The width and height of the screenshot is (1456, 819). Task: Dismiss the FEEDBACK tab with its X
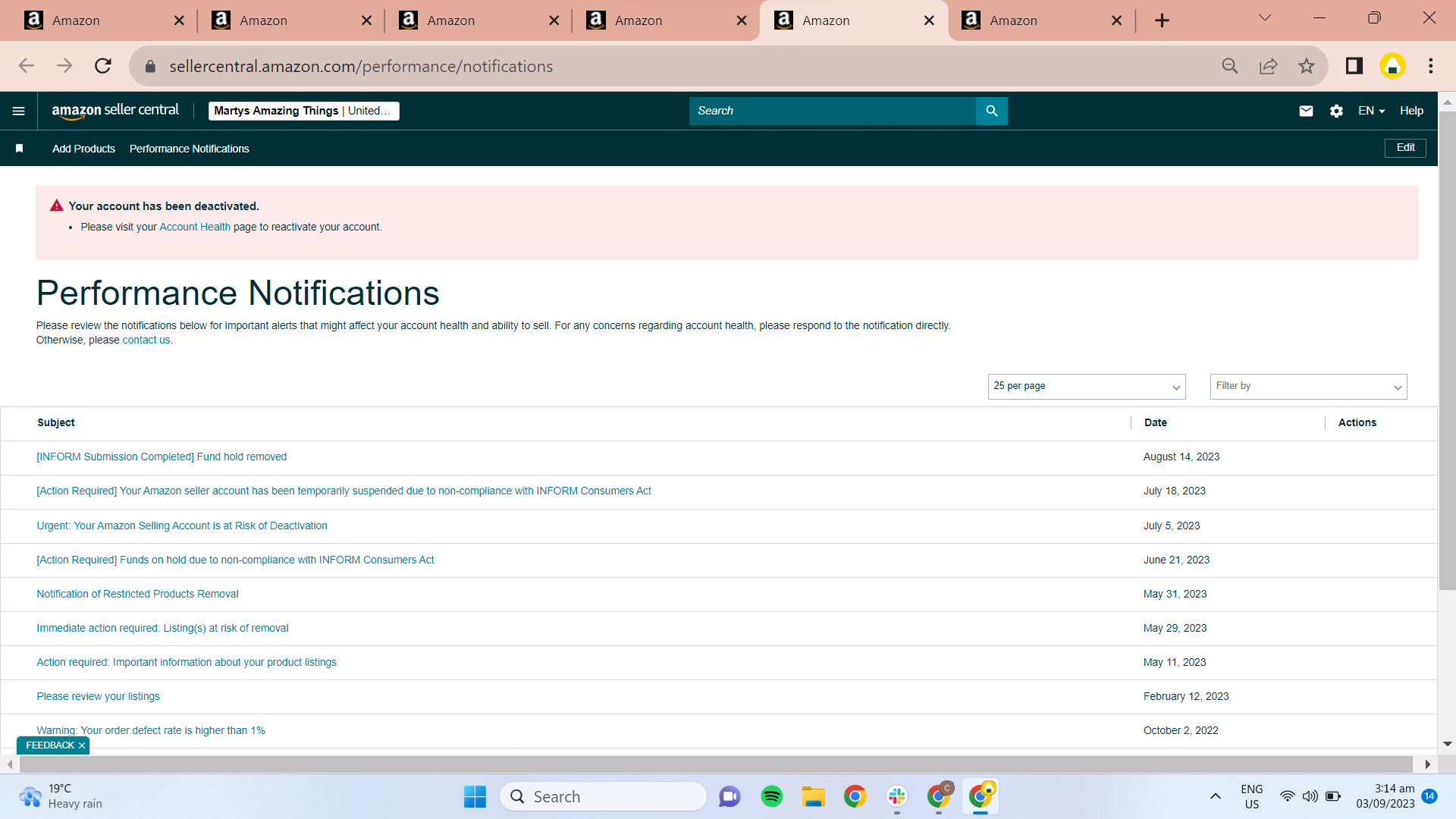(x=82, y=745)
